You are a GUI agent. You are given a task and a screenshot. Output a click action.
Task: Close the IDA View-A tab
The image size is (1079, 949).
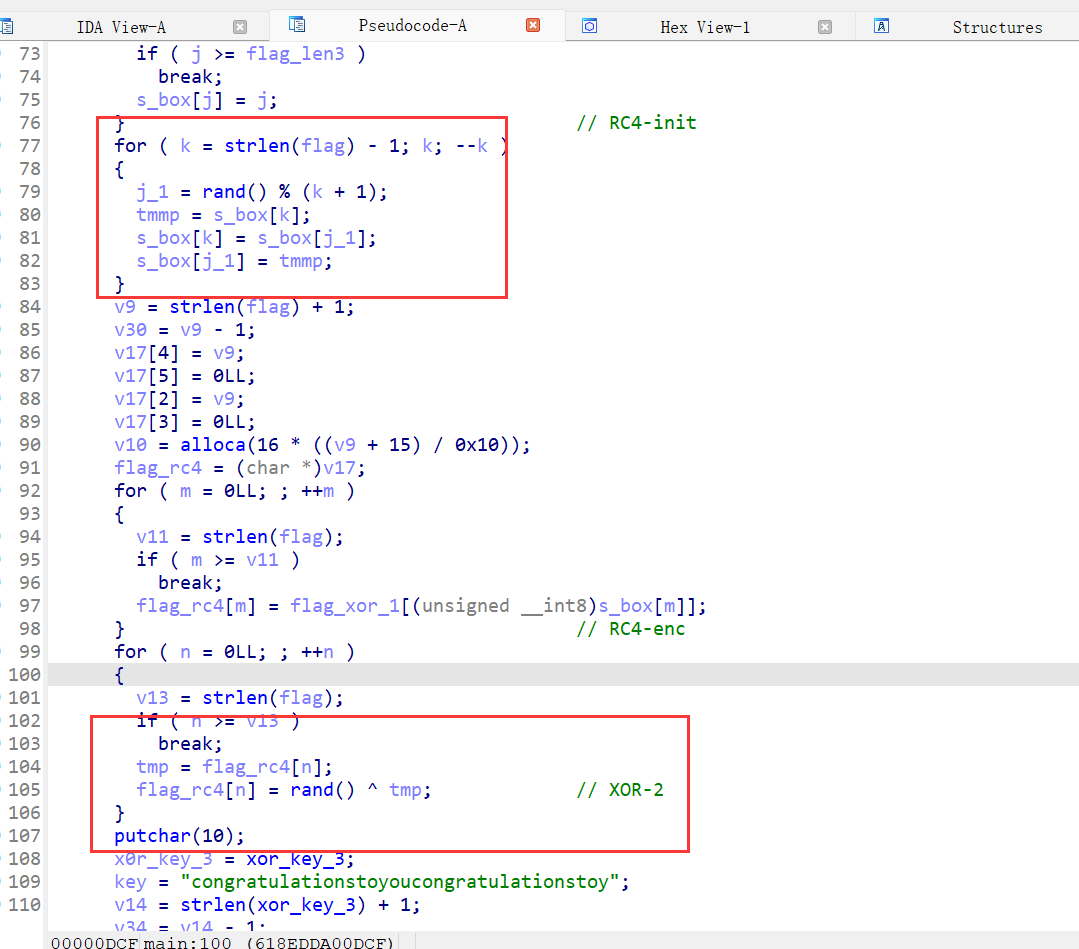[240, 27]
